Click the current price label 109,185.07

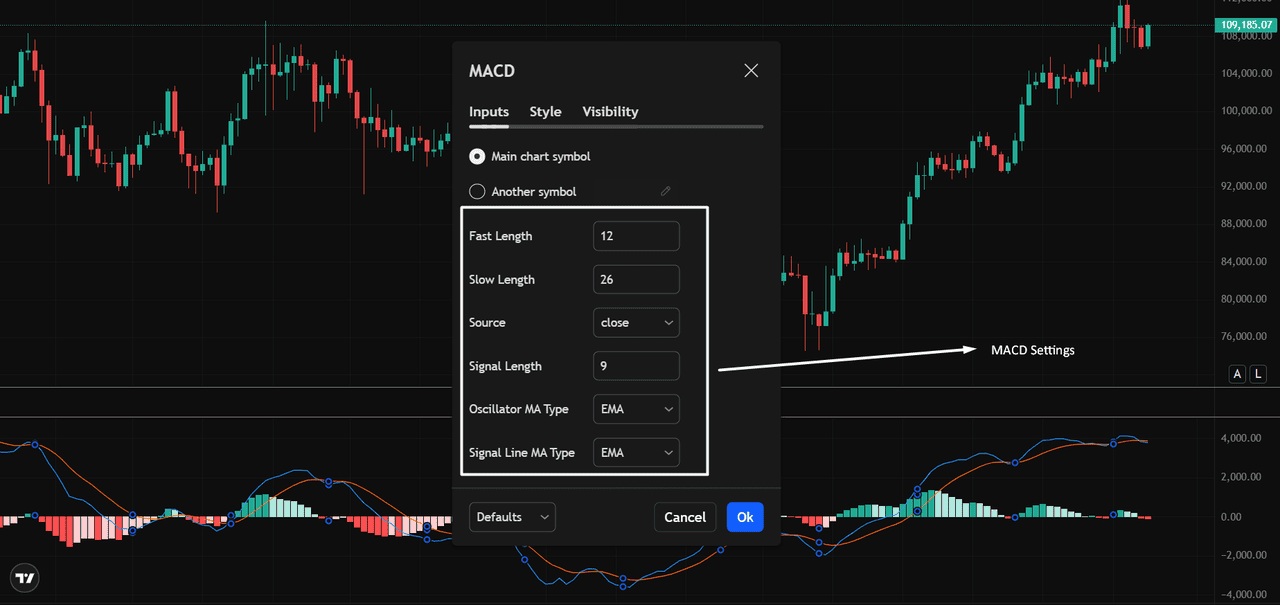click(1245, 24)
